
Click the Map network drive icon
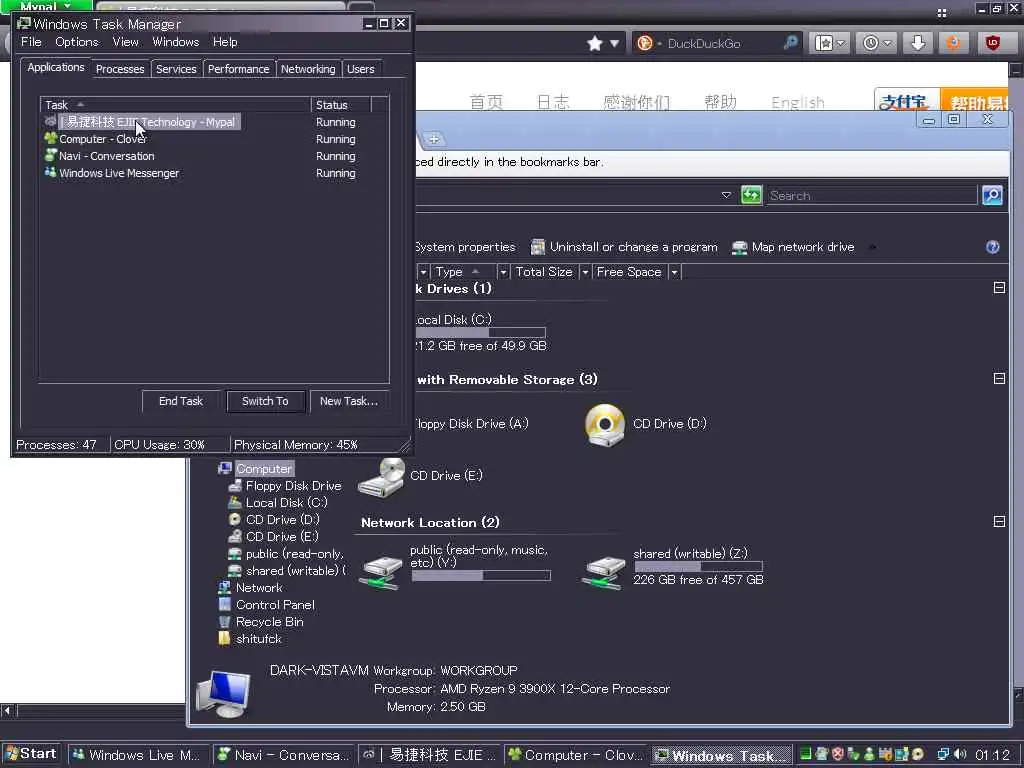click(x=739, y=248)
